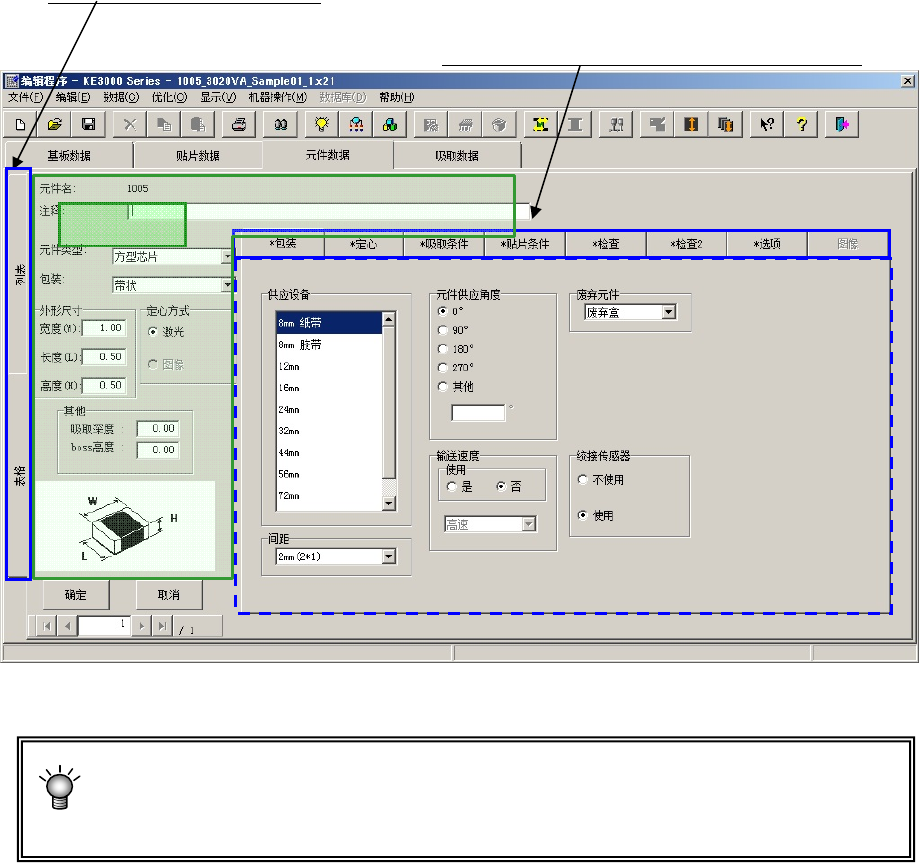The height and width of the screenshot is (863, 919).
Task: Click the stacked pages orange arrow icon
Action: click(x=726, y=124)
